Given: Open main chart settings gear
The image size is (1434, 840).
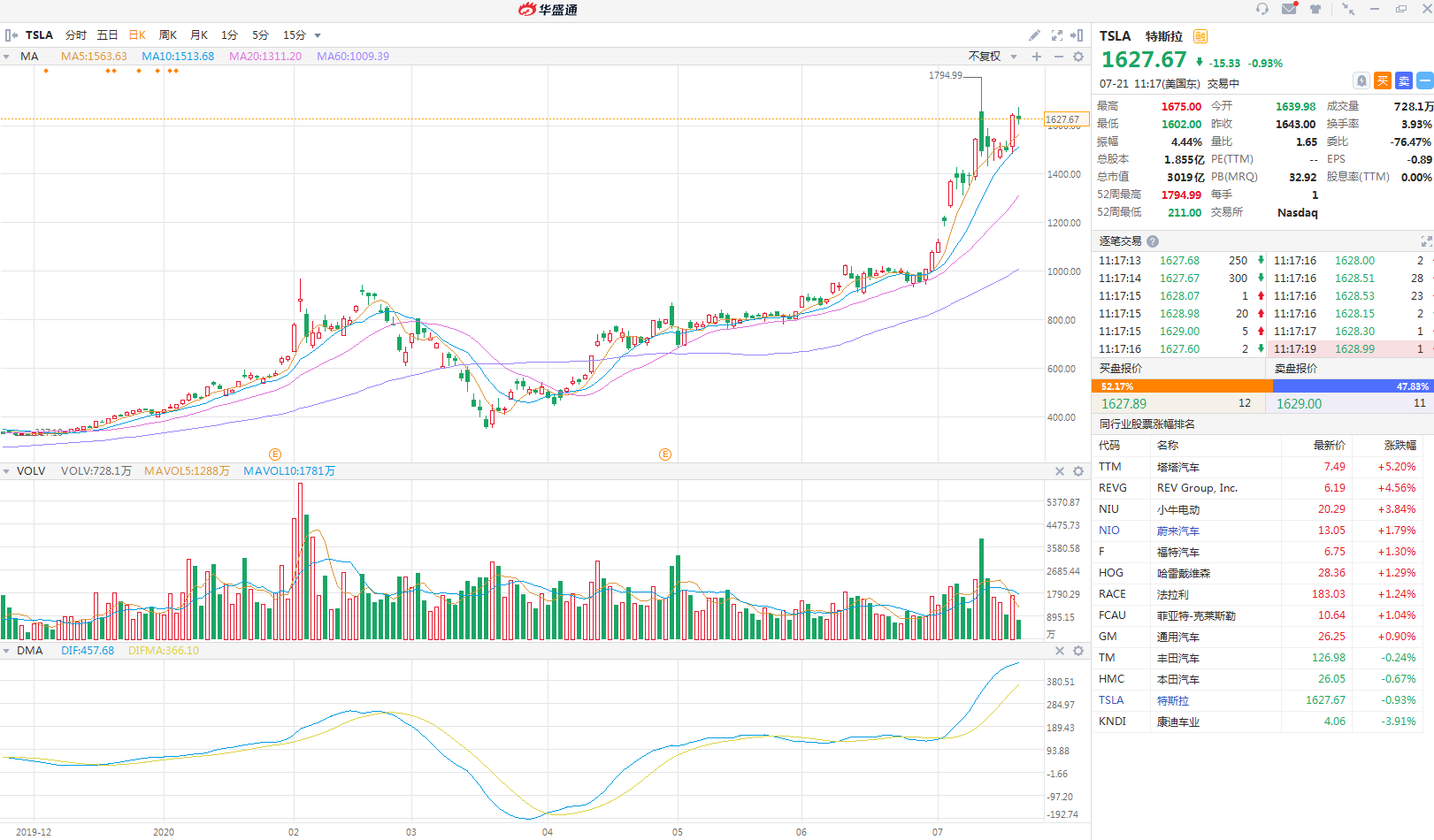Looking at the screenshot, I should [1078, 57].
